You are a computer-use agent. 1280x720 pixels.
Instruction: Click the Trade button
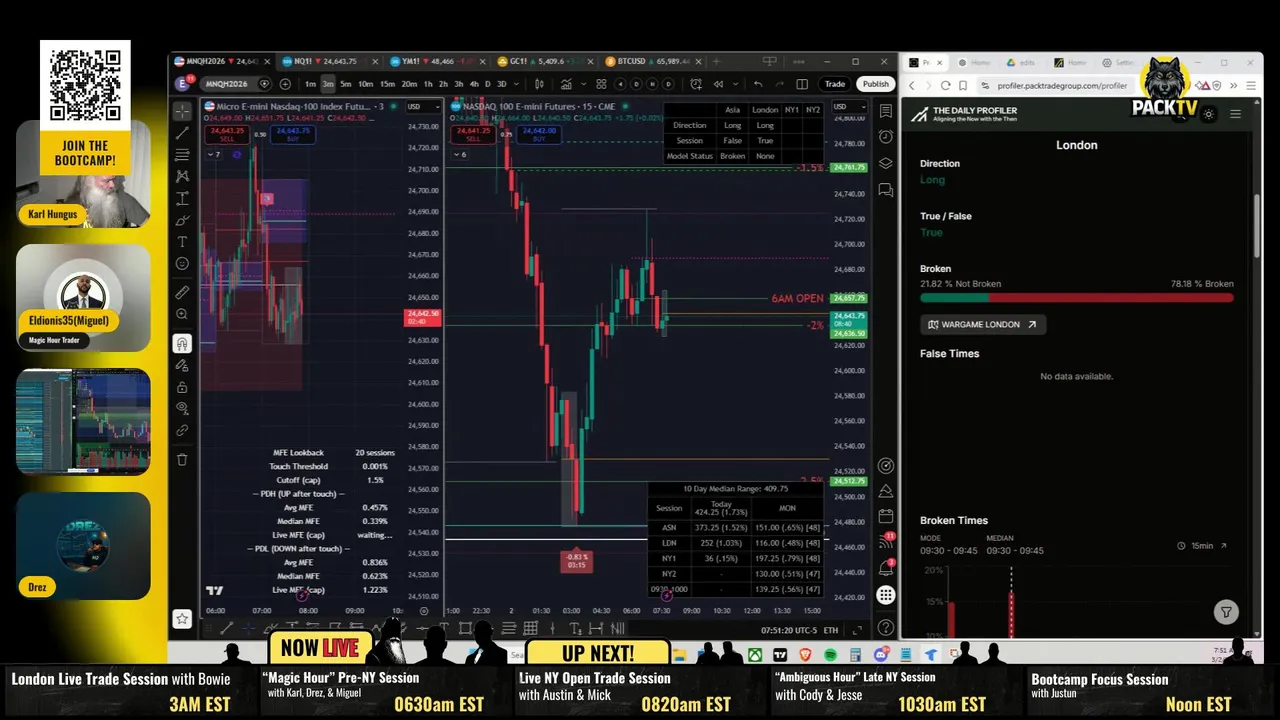pyautogui.click(x=835, y=84)
